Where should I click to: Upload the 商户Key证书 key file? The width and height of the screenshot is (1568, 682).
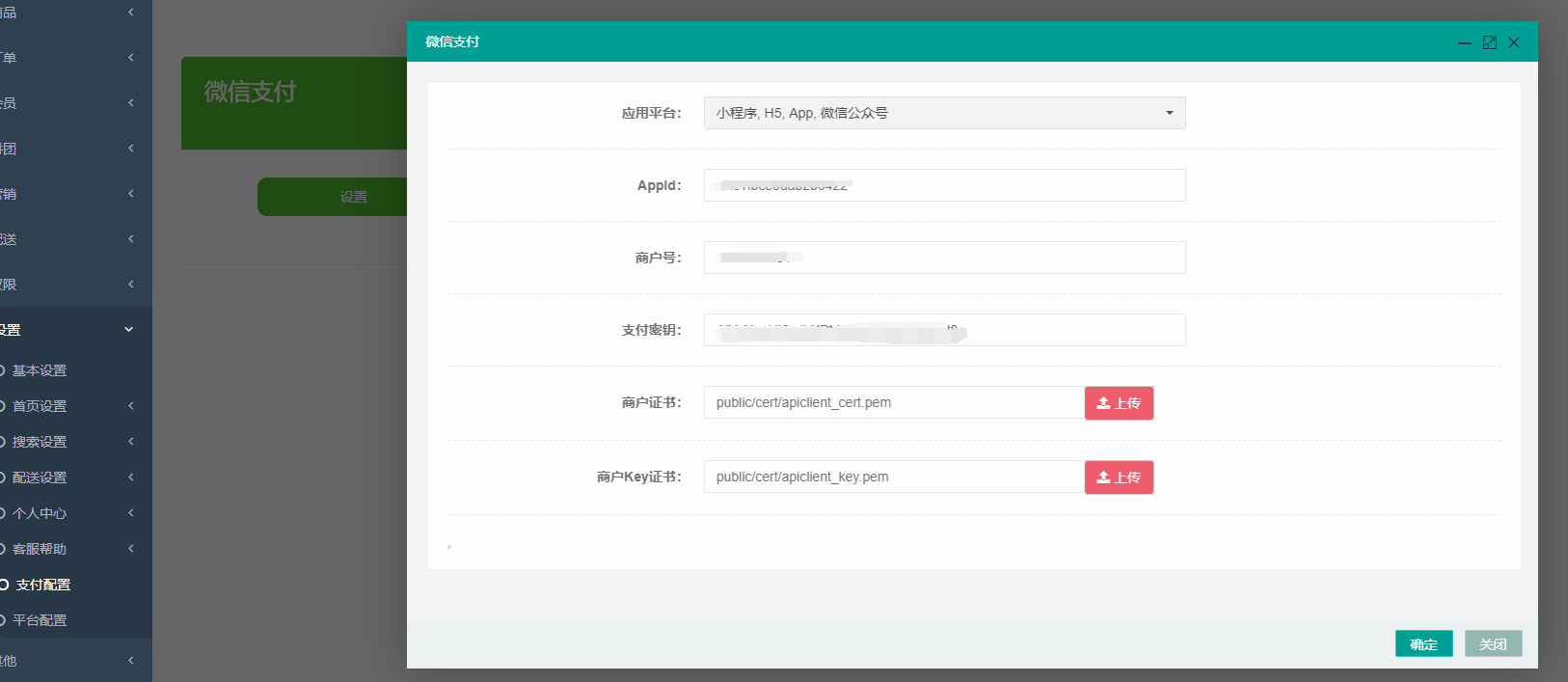click(1119, 477)
